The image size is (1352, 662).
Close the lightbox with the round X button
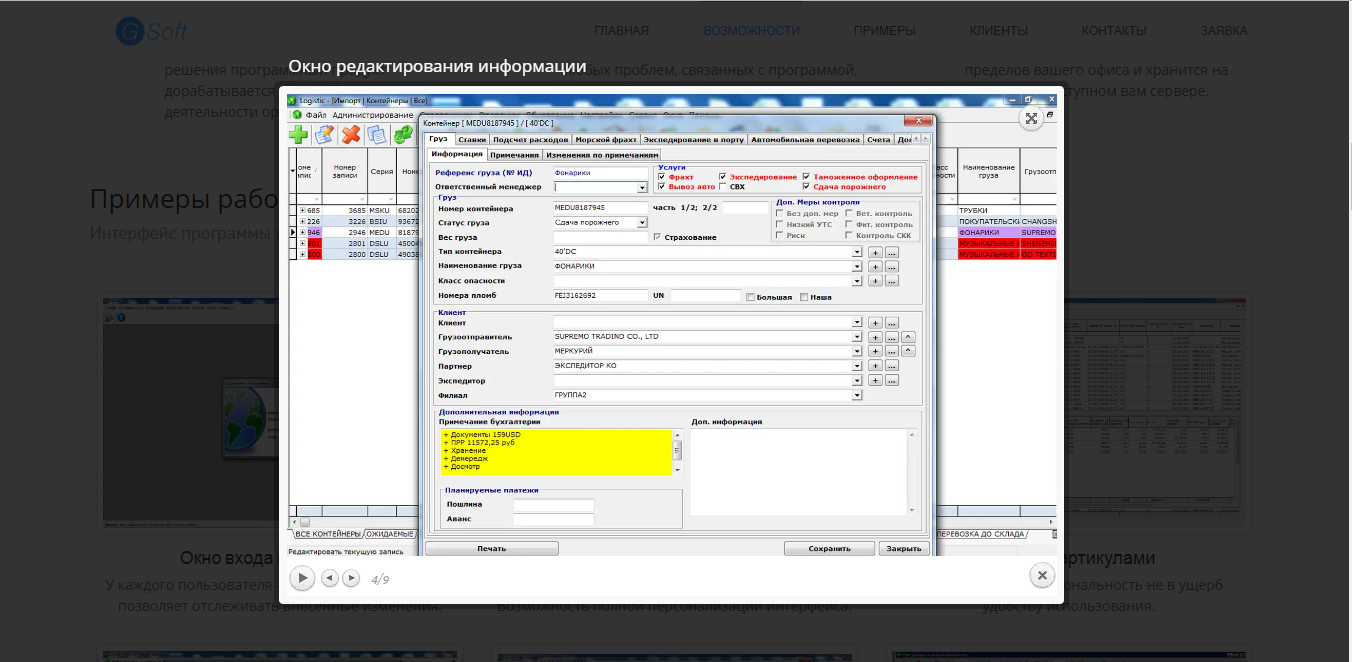1042,575
